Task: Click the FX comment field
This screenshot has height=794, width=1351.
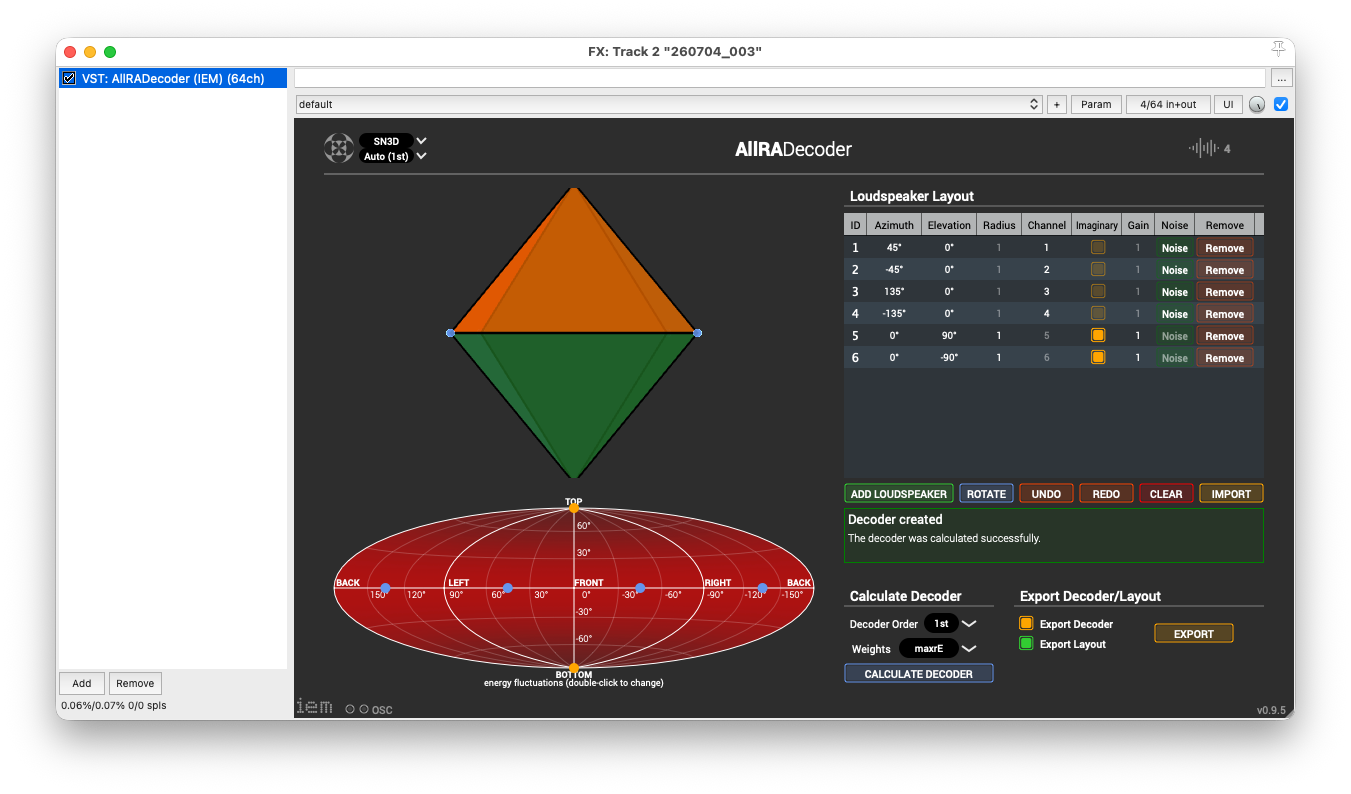Action: (780, 78)
